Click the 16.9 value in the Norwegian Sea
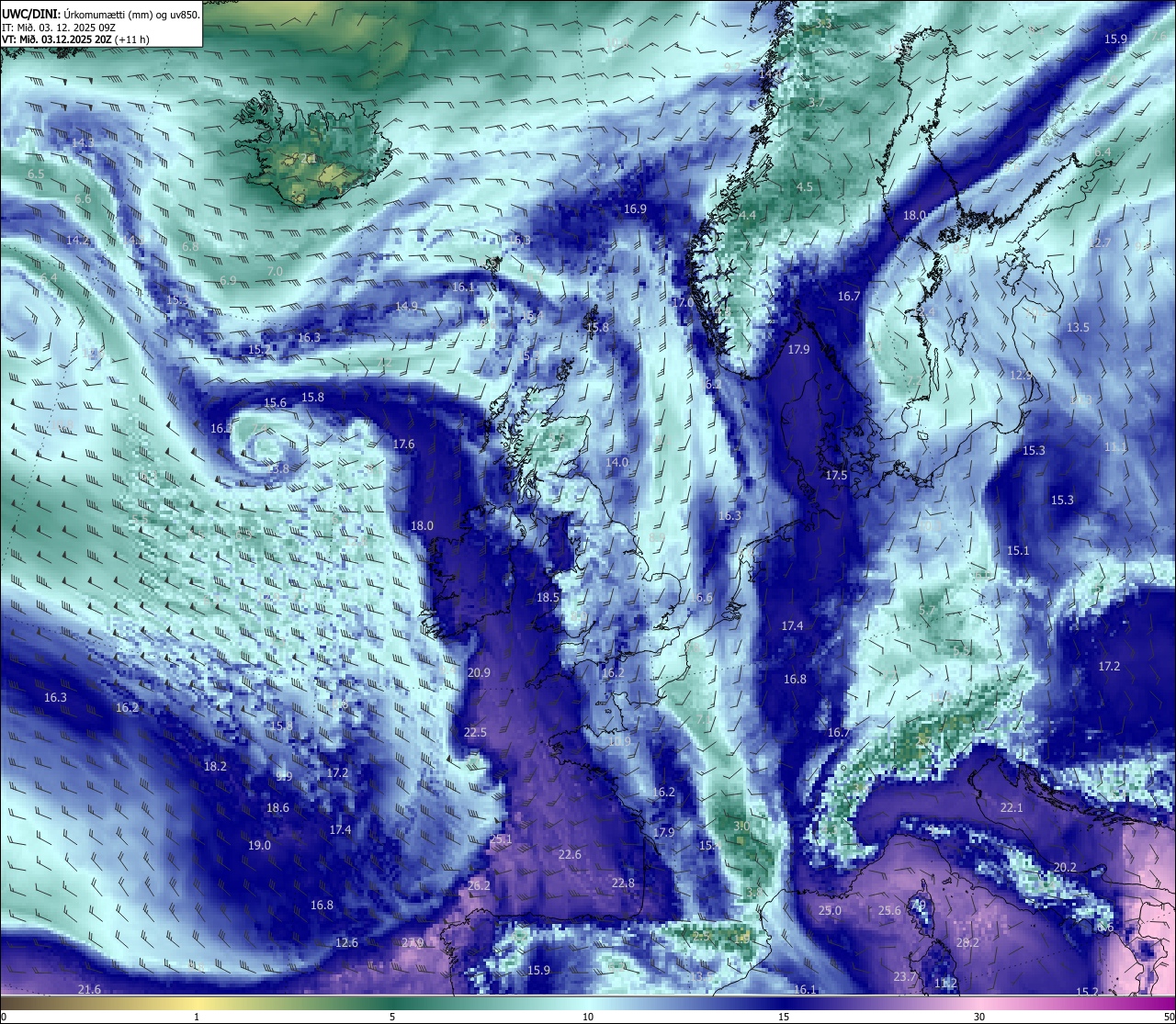Image resolution: width=1176 pixels, height=1024 pixels. (x=635, y=208)
